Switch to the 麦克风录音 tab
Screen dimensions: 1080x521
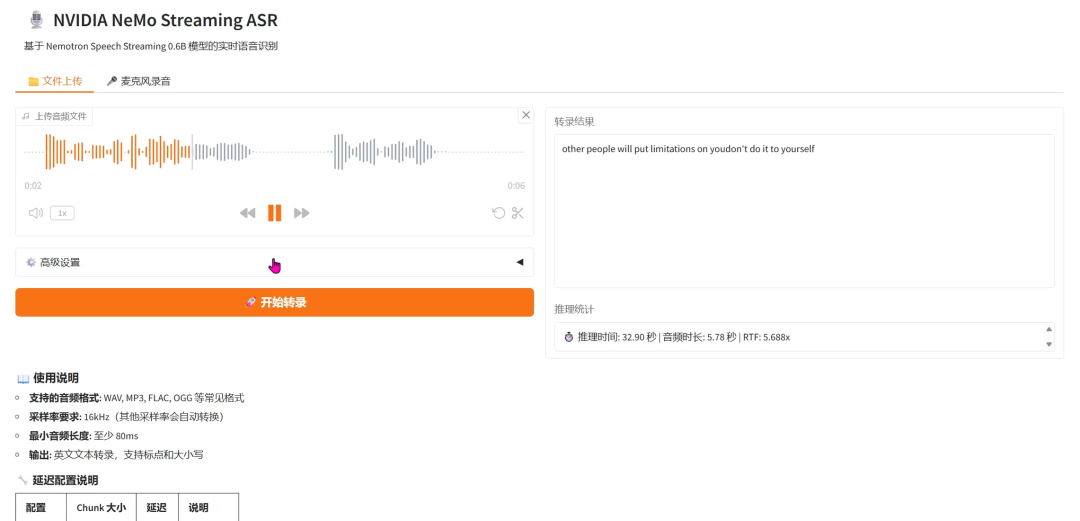click(x=138, y=81)
